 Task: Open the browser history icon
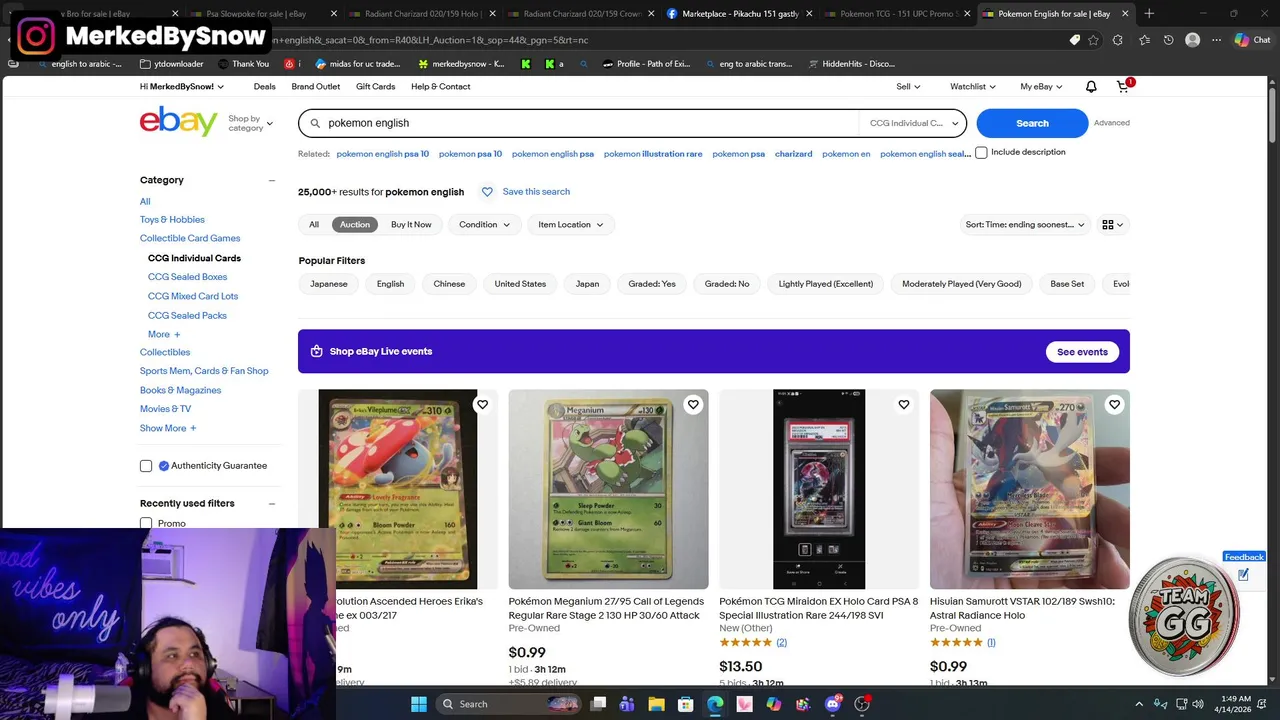click(1168, 40)
